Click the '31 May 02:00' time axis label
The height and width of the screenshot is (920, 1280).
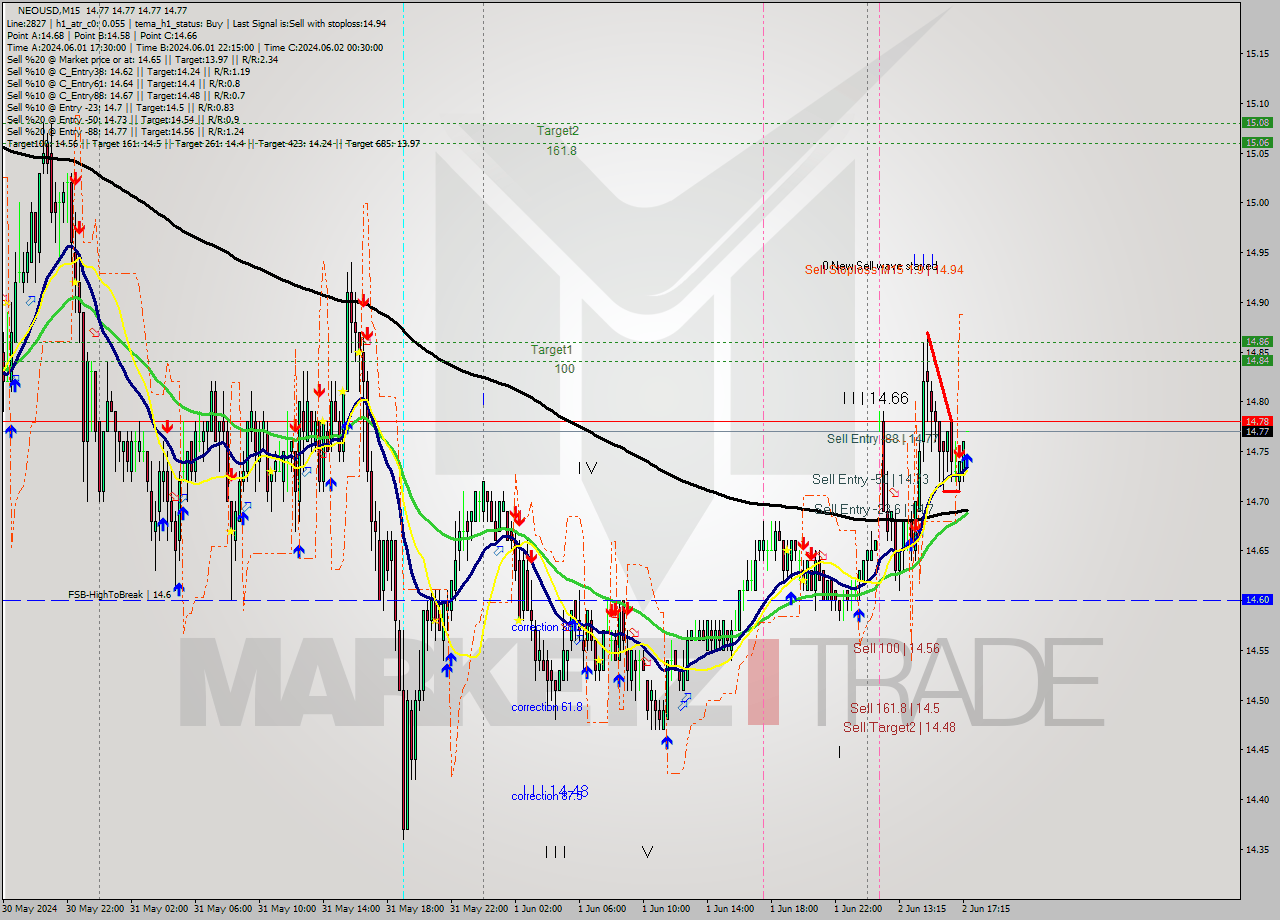click(161, 909)
